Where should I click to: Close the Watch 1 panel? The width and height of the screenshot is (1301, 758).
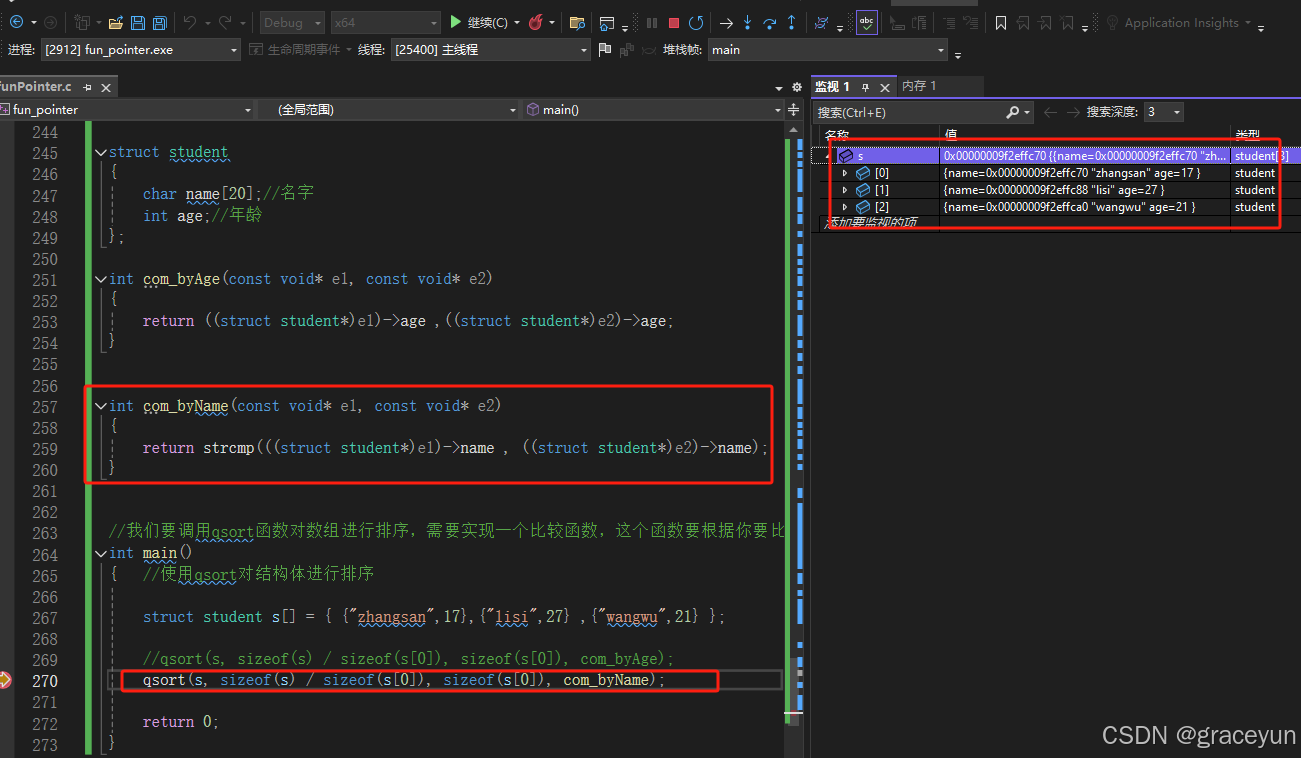(x=883, y=87)
